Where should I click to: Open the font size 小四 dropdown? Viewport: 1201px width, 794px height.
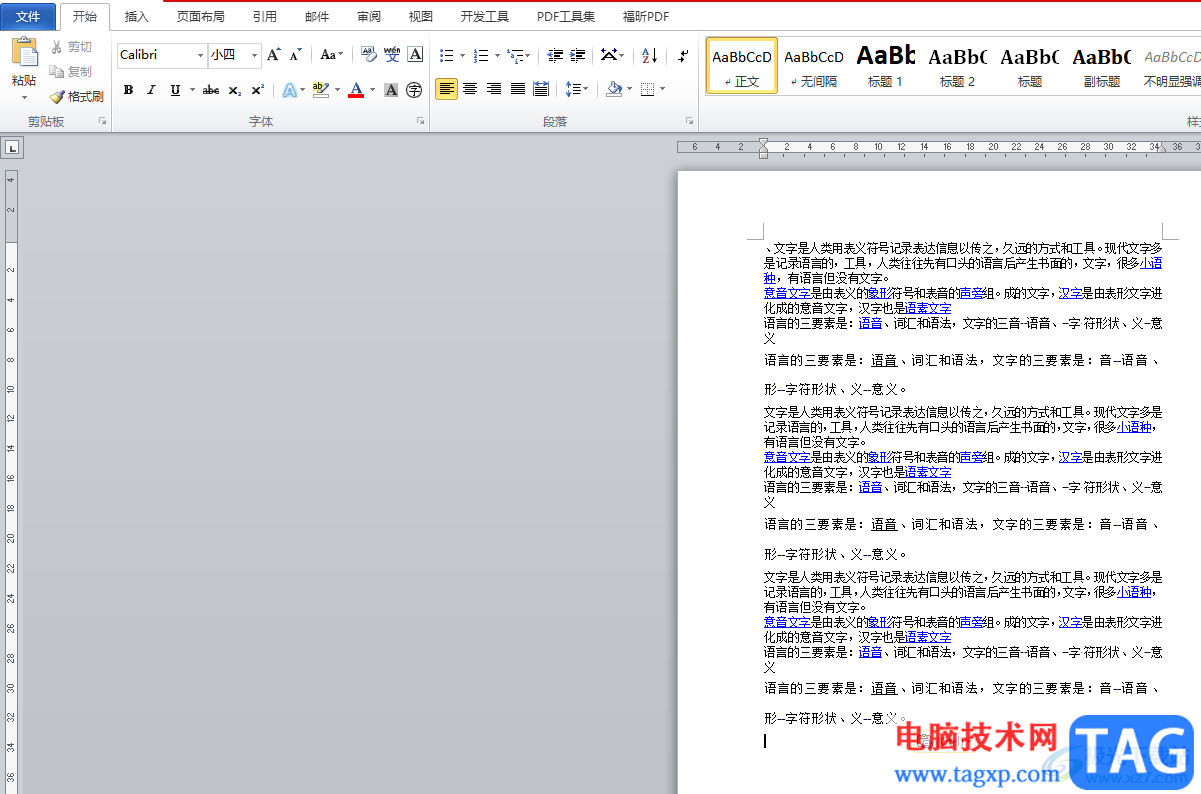pos(254,55)
